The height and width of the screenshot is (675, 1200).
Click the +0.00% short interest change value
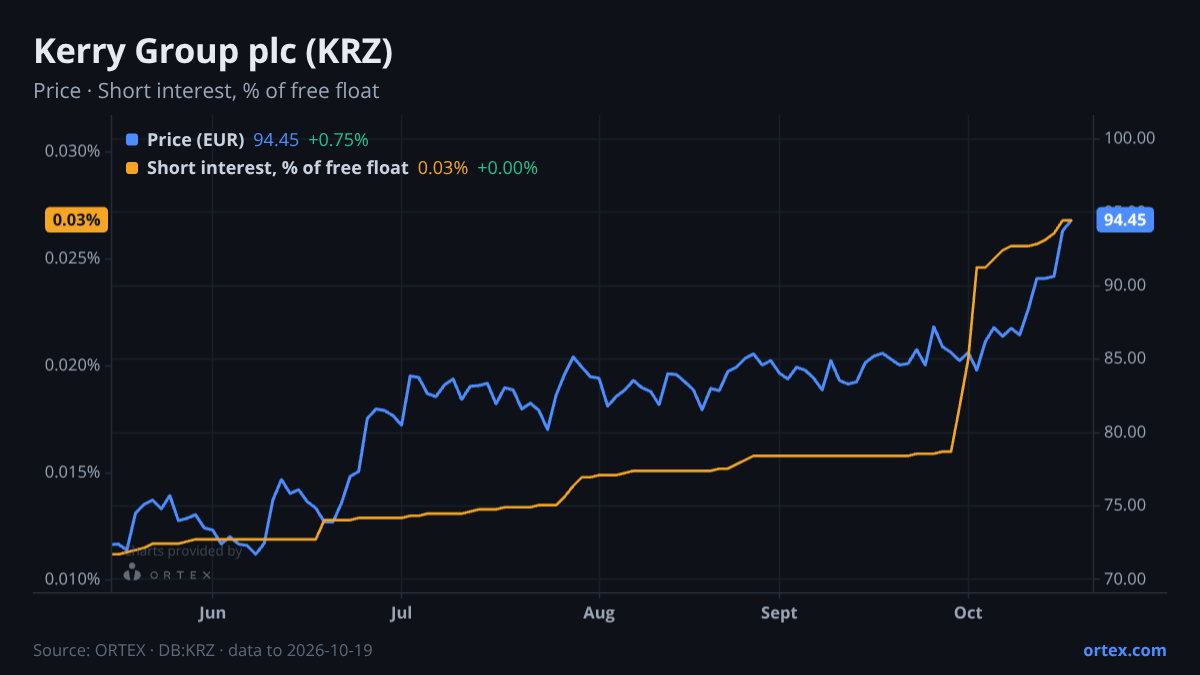click(x=507, y=168)
